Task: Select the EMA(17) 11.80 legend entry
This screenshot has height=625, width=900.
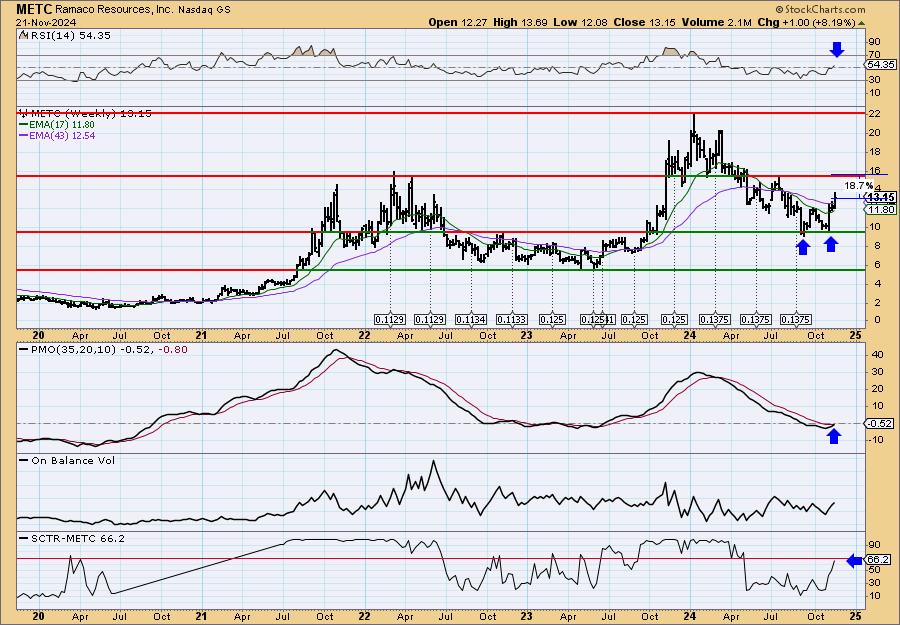Action: pyautogui.click(x=57, y=125)
